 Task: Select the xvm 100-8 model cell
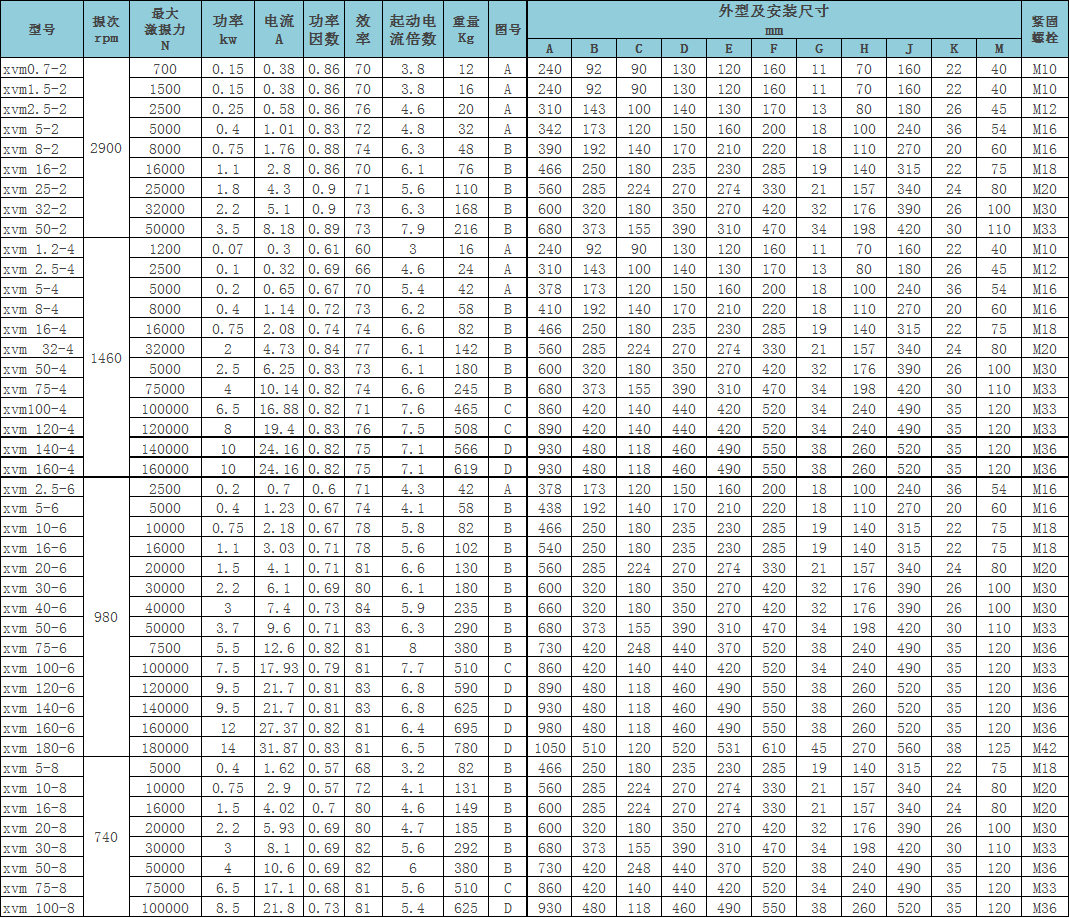42,907
